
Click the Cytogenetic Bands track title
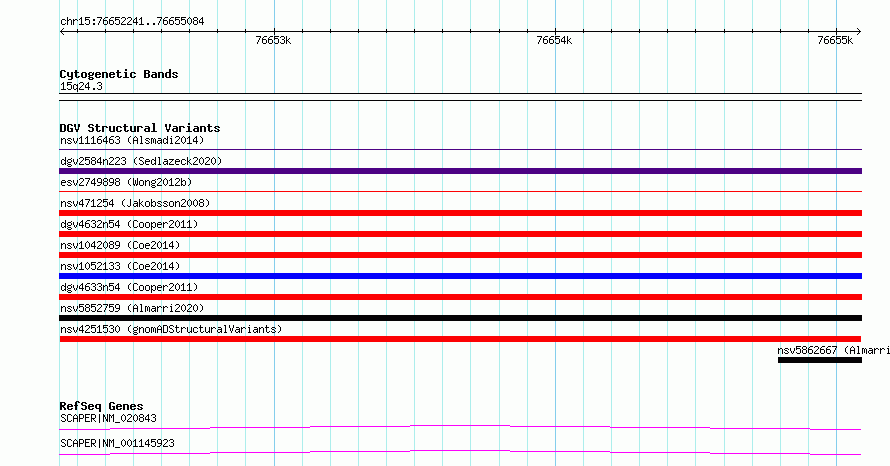tap(119, 74)
